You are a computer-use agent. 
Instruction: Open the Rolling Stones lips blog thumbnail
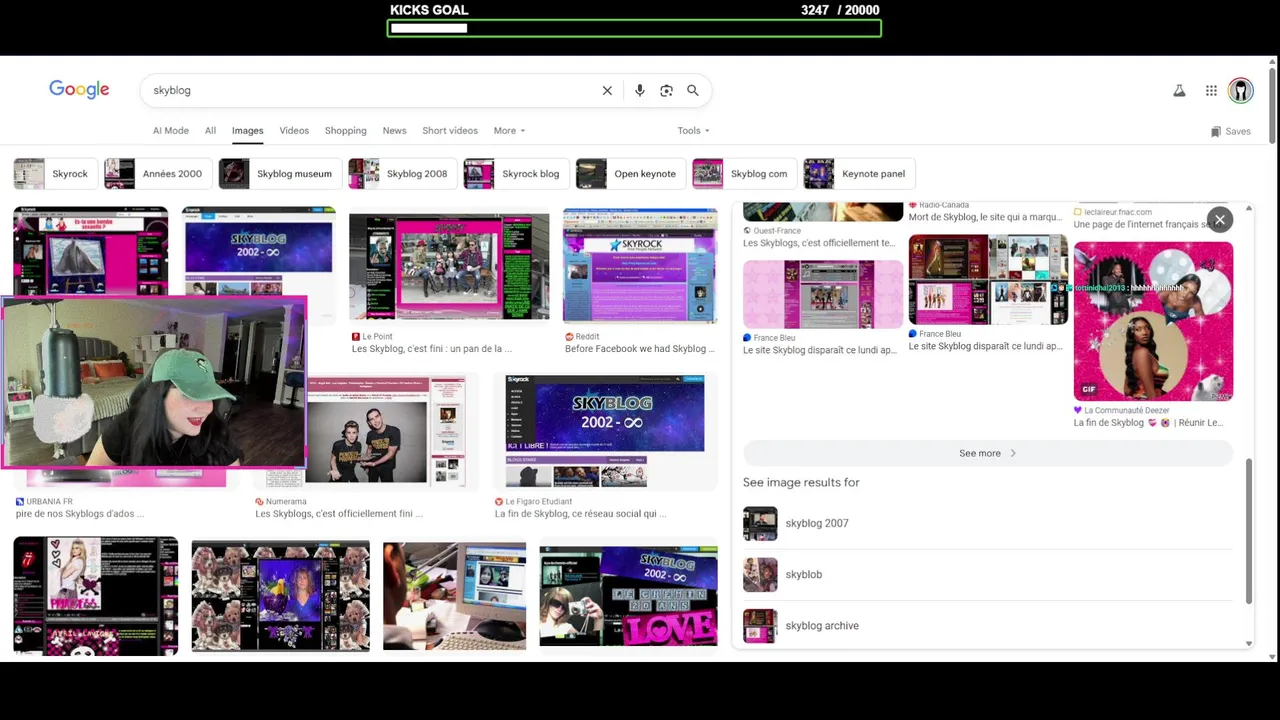96,596
